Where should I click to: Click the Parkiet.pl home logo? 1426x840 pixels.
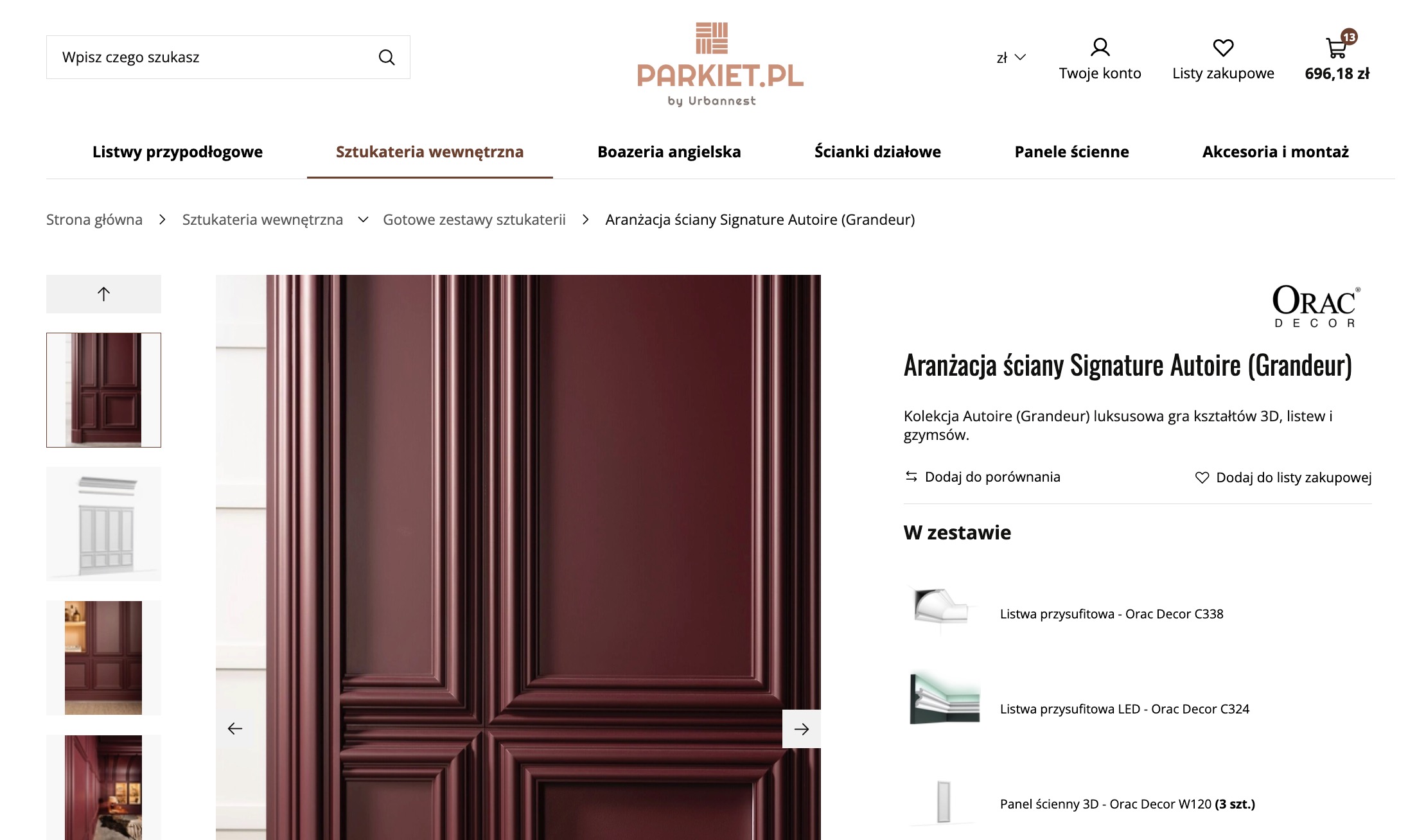coord(720,64)
